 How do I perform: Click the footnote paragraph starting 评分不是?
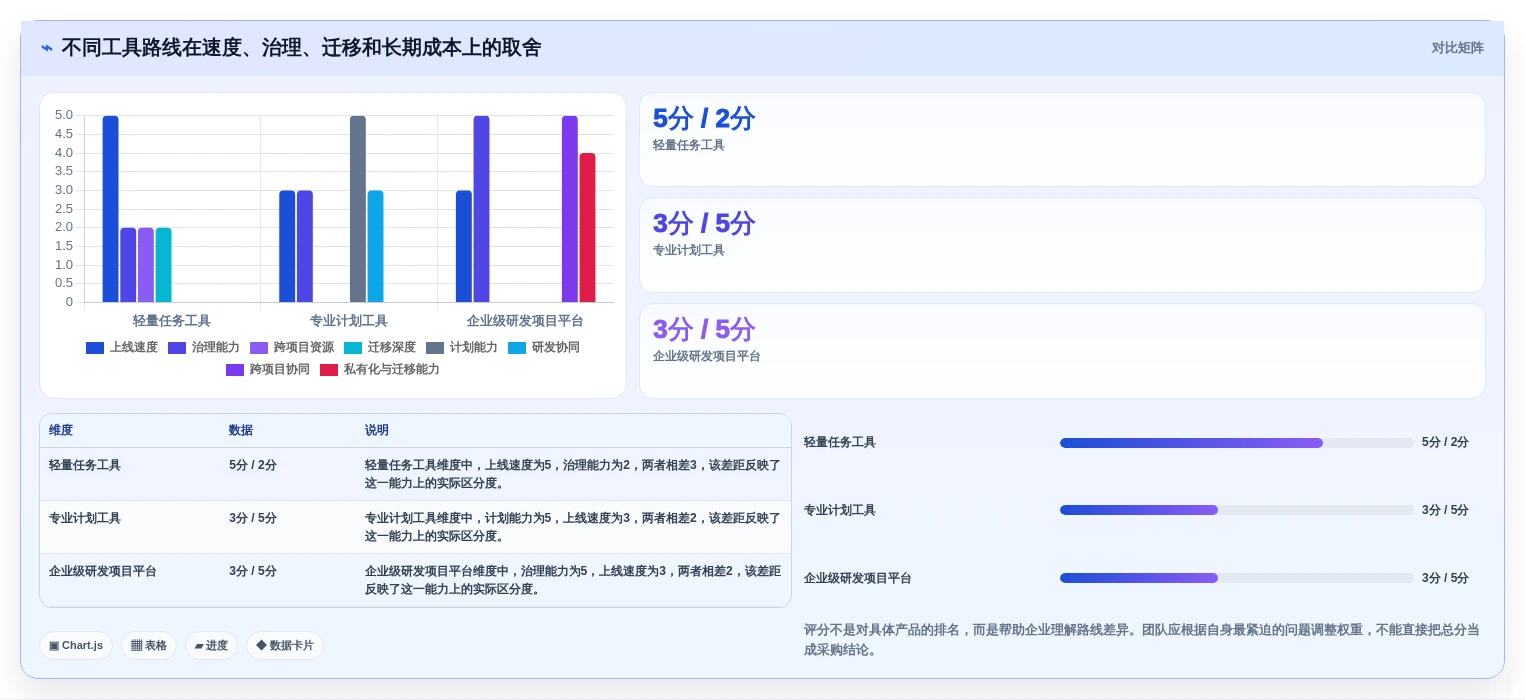coord(1141,640)
